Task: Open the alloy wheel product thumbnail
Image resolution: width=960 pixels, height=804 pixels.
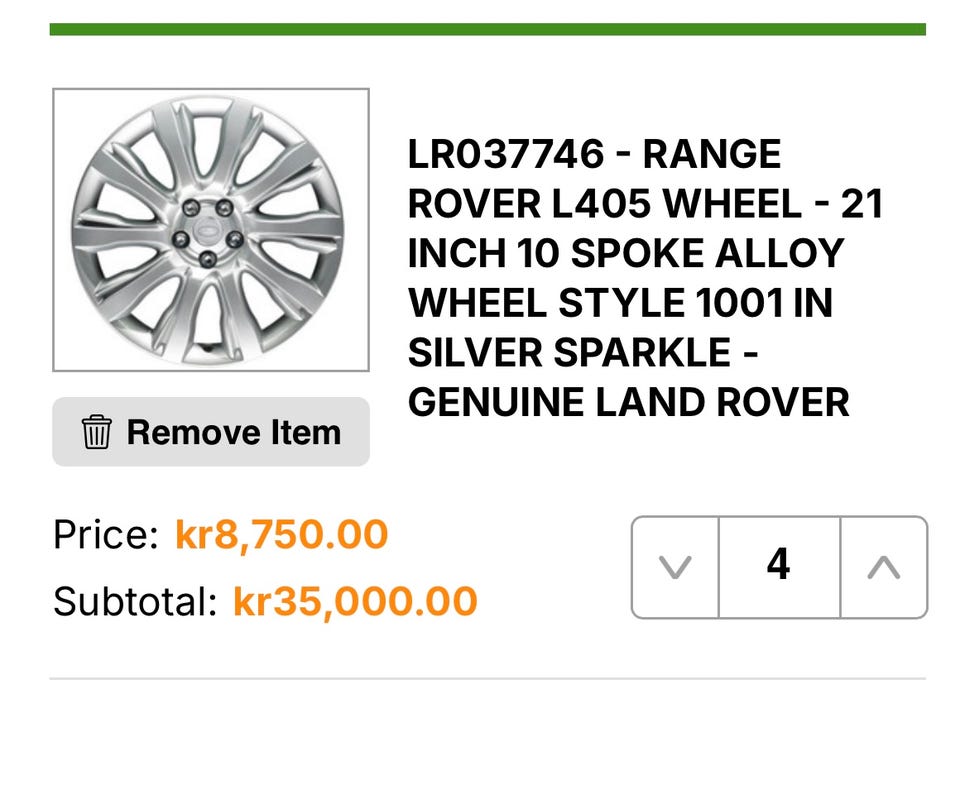Action: (x=211, y=230)
